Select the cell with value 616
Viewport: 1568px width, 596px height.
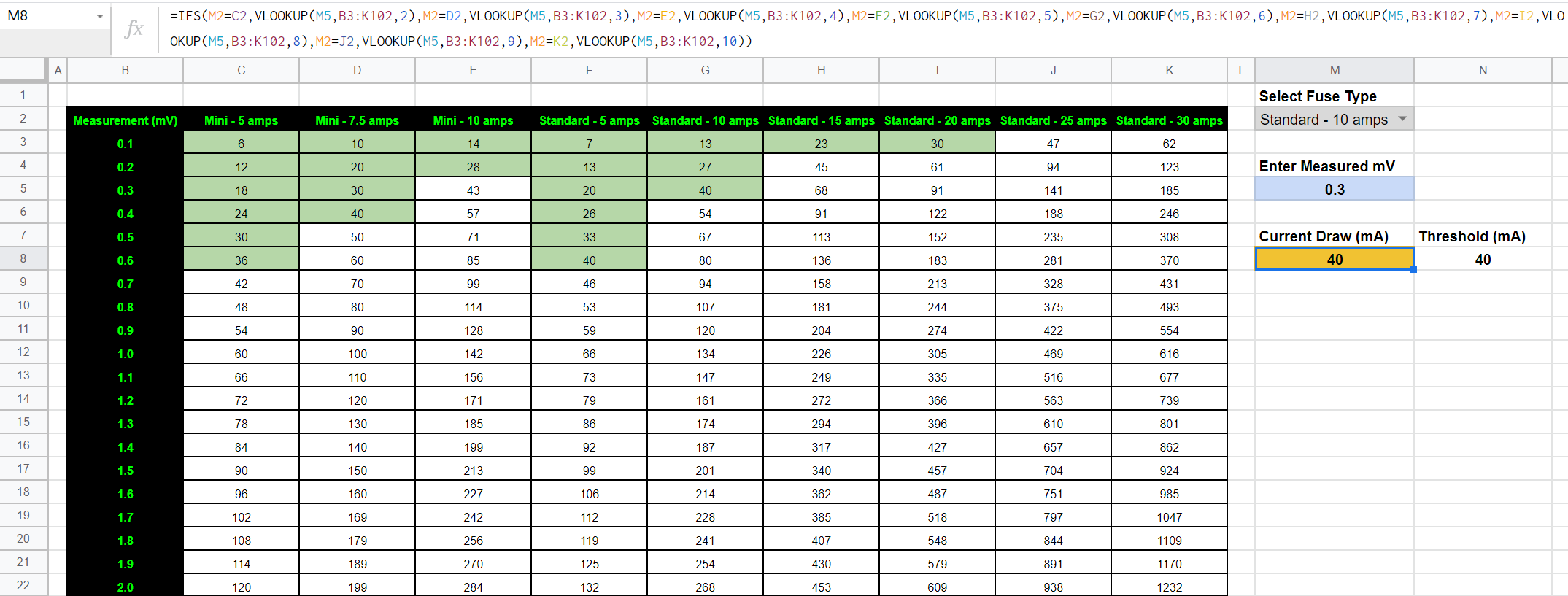coord(1169,354)
